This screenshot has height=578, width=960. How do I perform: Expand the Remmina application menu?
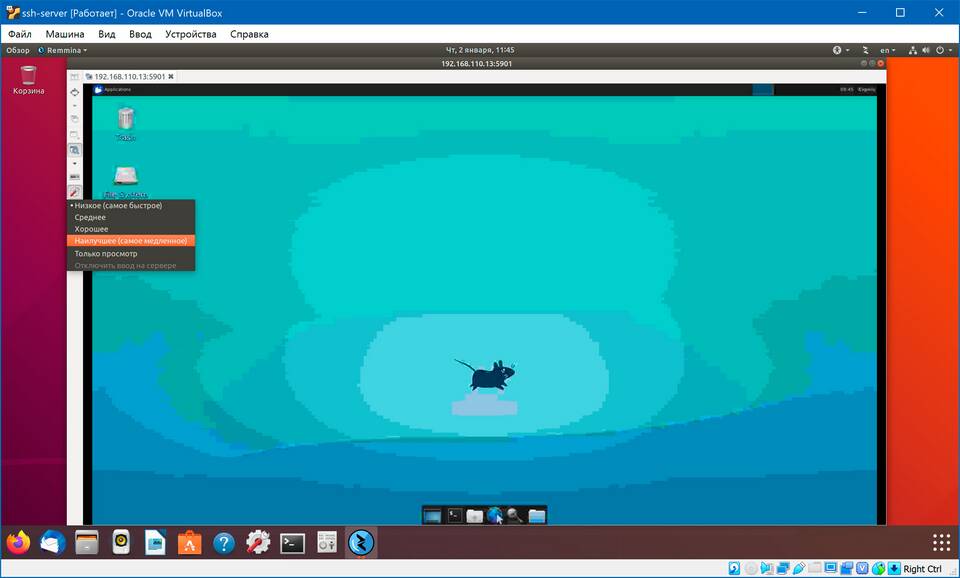click(62, 50)
